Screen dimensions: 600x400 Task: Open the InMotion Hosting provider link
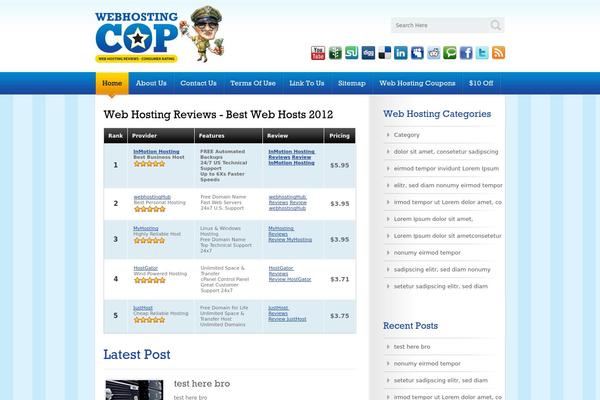[x=156, y=152]
